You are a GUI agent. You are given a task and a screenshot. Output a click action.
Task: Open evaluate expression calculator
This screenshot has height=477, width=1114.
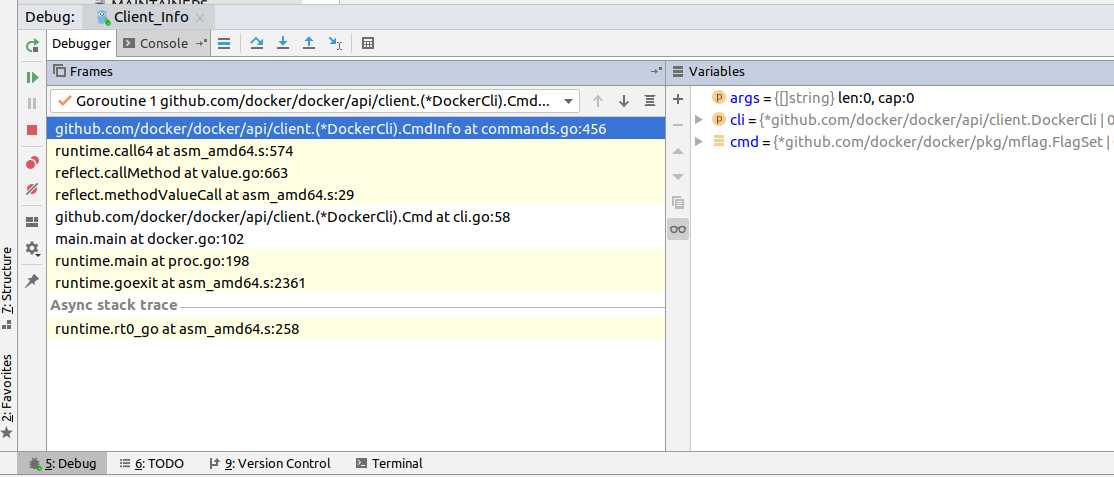pos(368,43)
